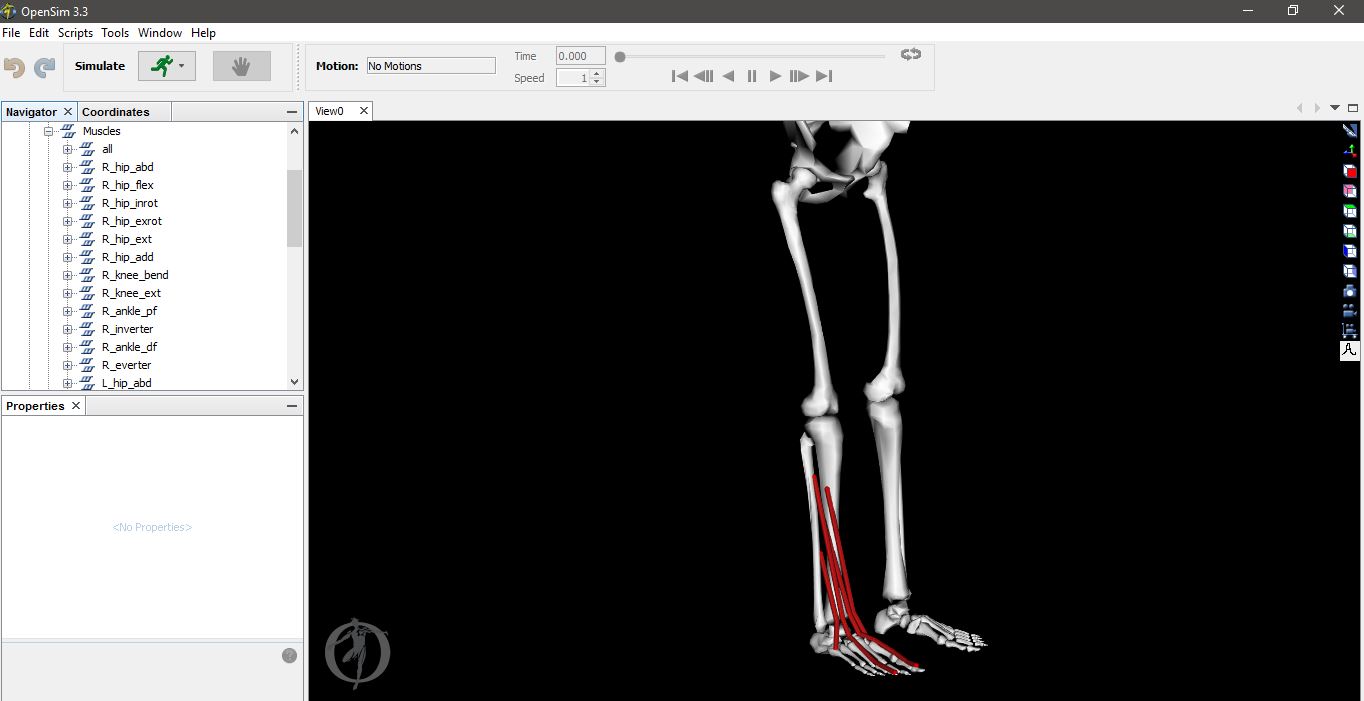1364x701 pixels.
Task: Click the camera snapshot icon
Action: (x=1350, y=291)
